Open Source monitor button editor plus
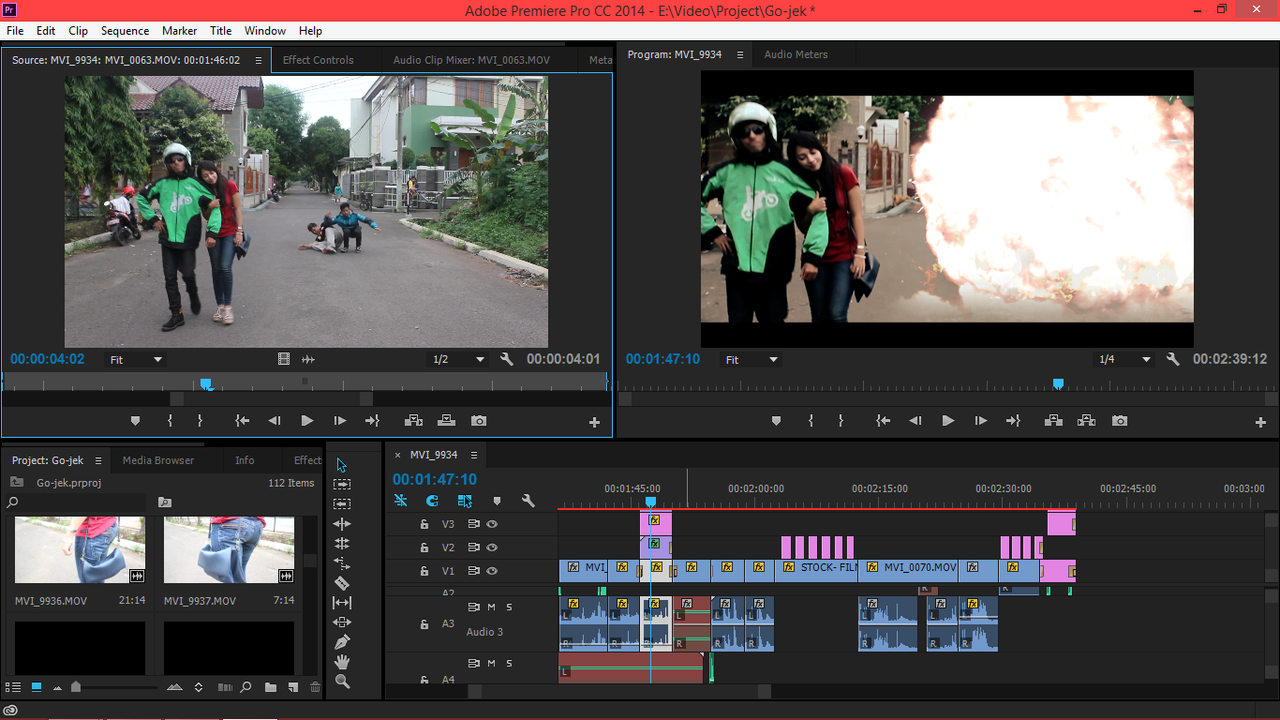This screenshot has width=1280, height=720. coord(594,422)
